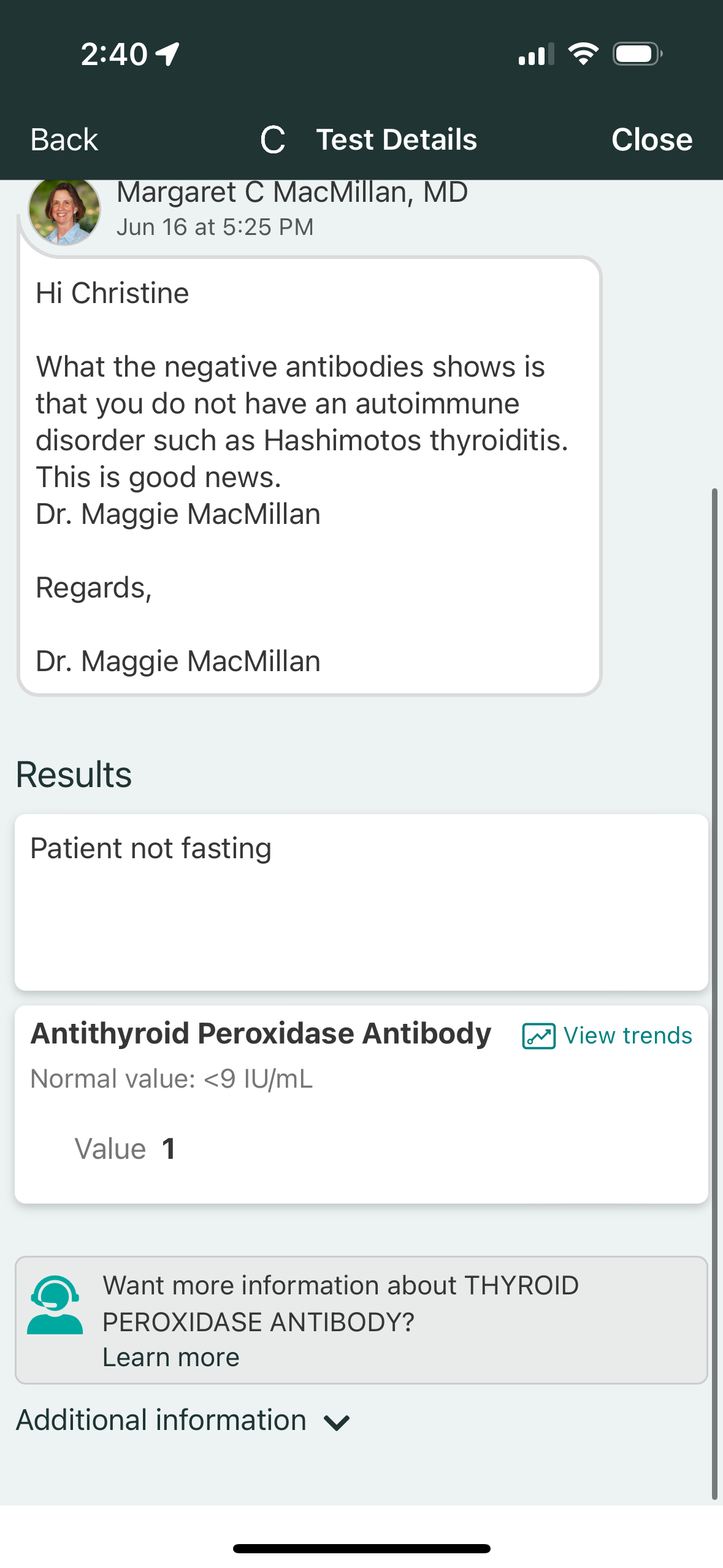The image size is (723, 1568).
Task: Go Back to the previous screen
Action: pos(64,140)
